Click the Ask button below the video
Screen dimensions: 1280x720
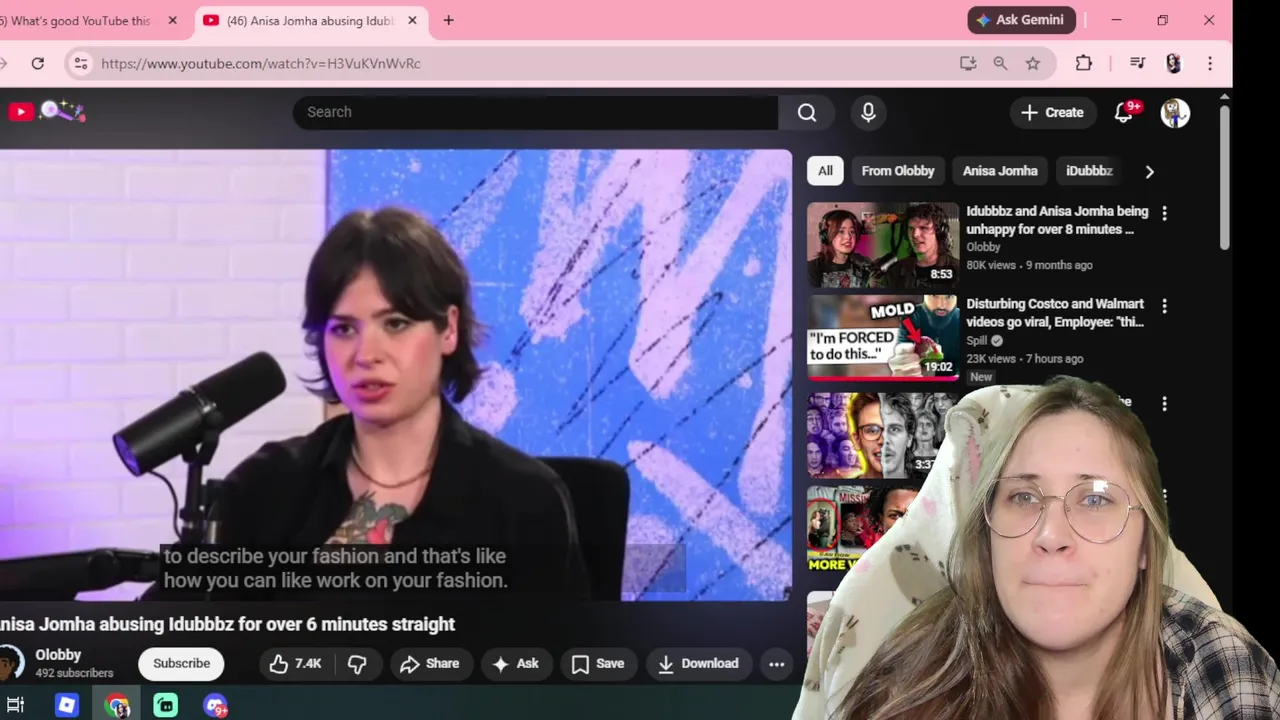pyautogui.click(x=516, y=663)
